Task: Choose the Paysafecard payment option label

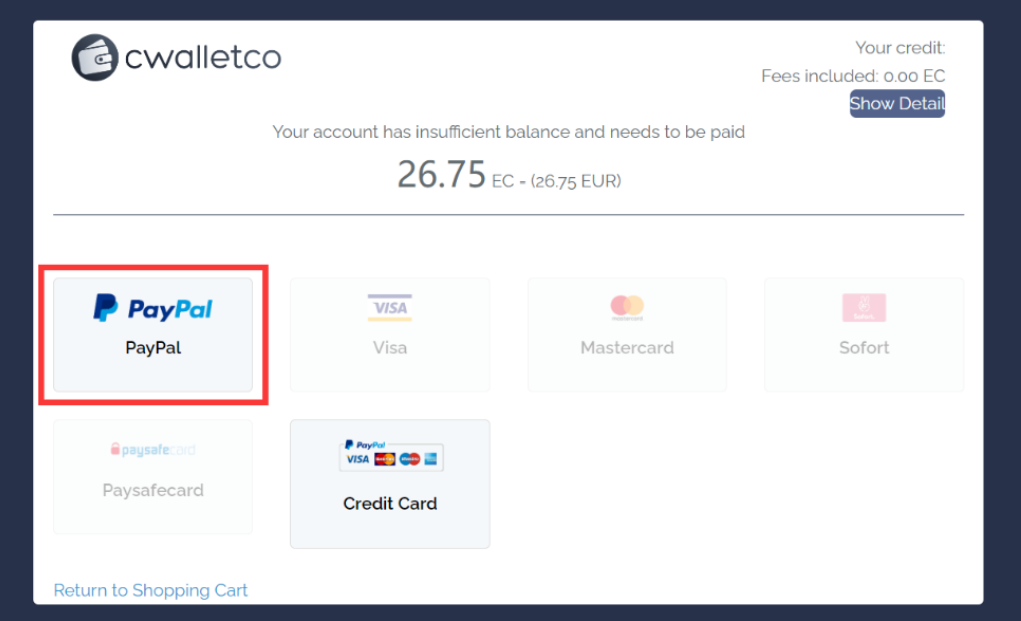Action: [x=153, y=490]
